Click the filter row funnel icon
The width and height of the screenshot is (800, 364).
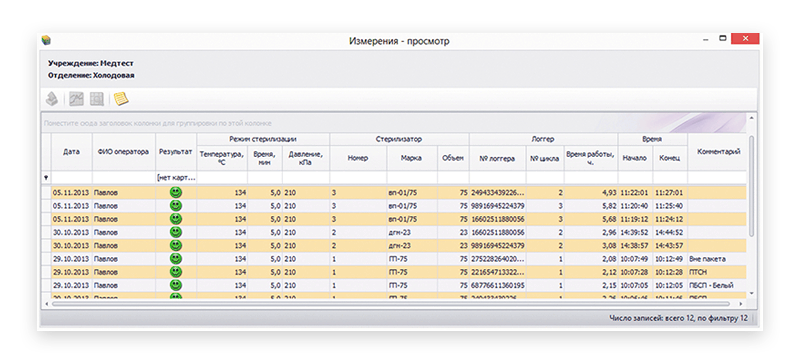coord(46,178)
